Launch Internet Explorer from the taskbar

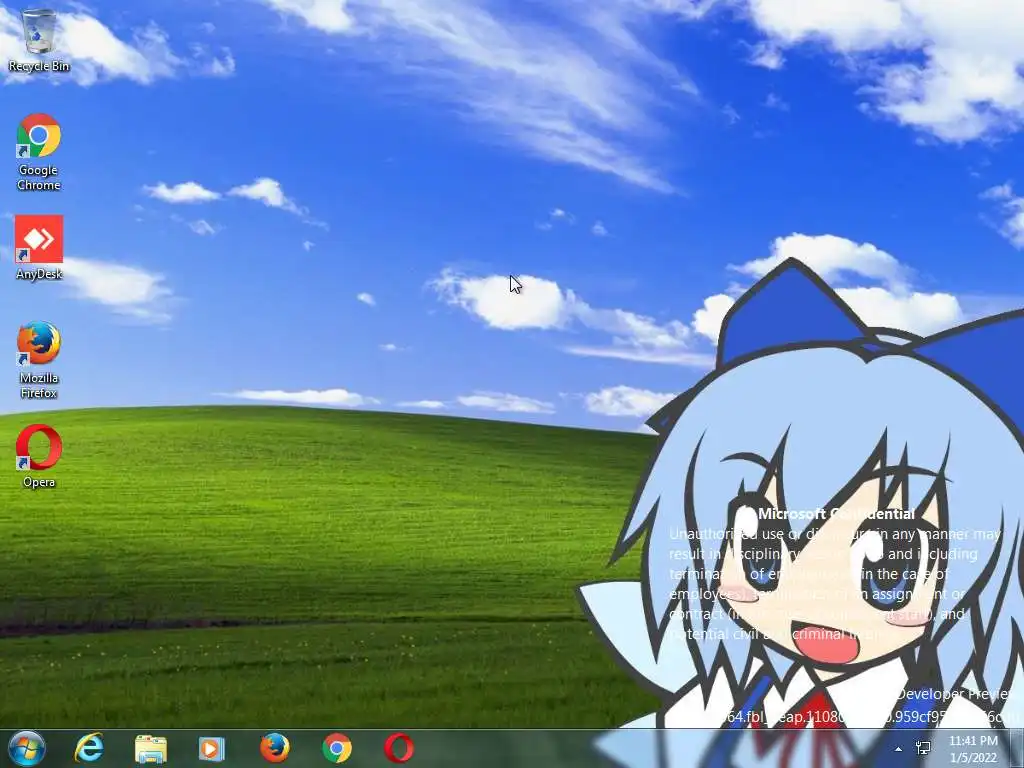(x=89, y=748)
